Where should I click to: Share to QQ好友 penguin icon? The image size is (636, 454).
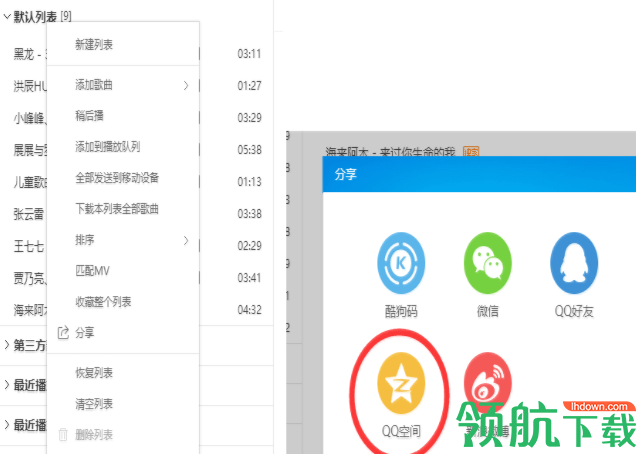pyautogui.click(x=574, y=263)
